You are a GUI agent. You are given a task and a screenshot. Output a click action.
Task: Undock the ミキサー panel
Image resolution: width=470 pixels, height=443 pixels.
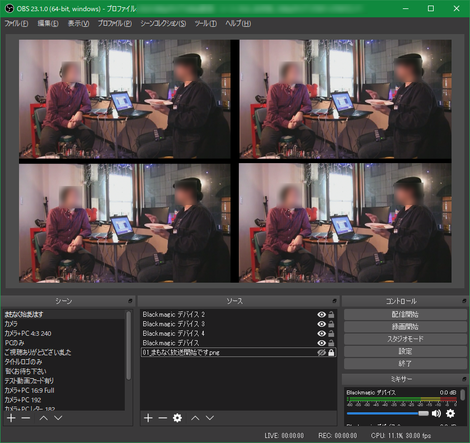coord(464,379)
